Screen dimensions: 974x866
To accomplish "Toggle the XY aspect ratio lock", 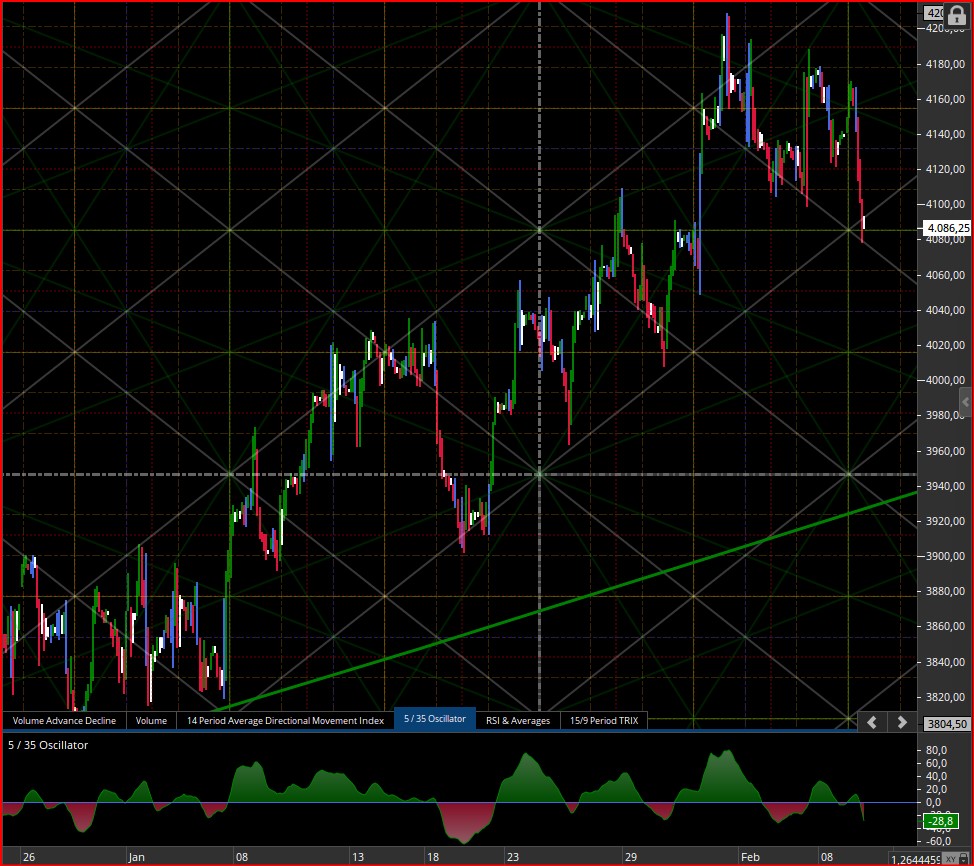I will click(x=957, y=859).
